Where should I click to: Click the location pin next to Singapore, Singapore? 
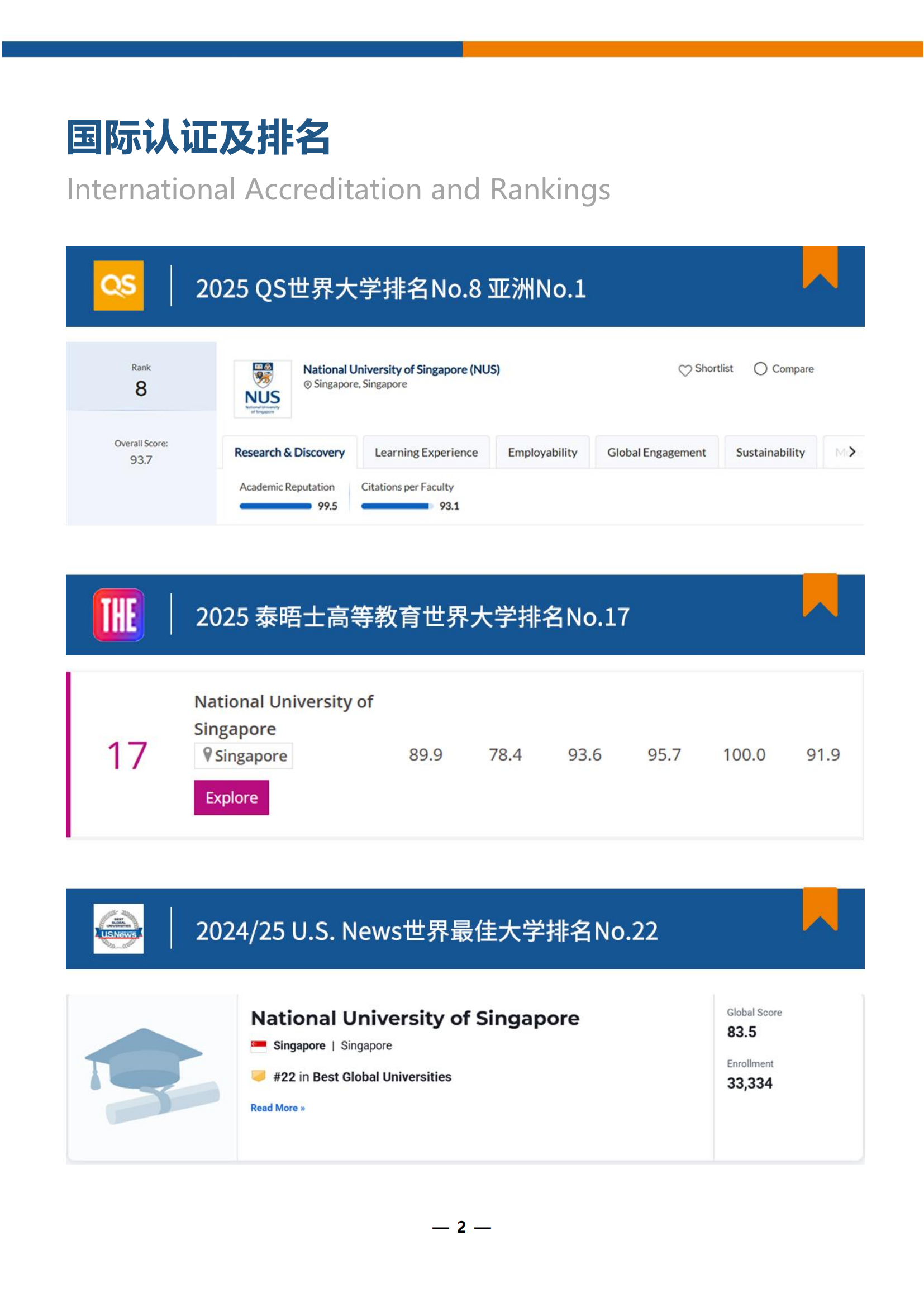(x=307, y=385)
